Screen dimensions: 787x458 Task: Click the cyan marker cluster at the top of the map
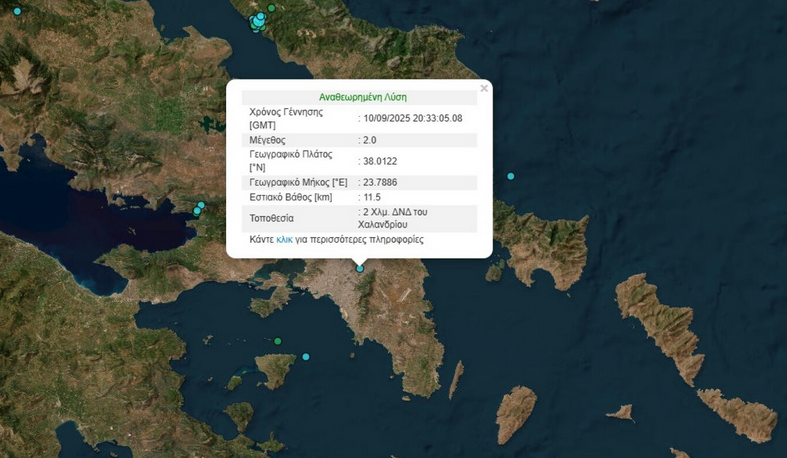tap(259, 19)
